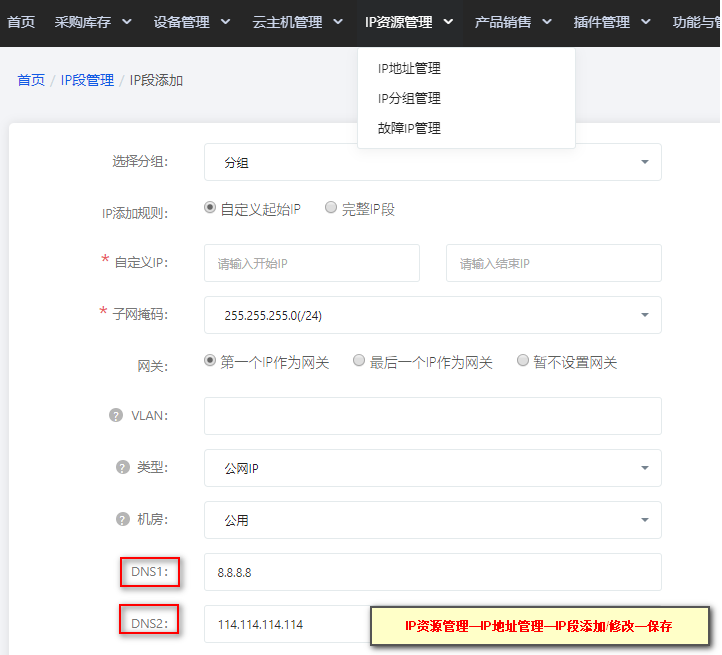Viewport: 722px width, 655px height.
Task: Select the 自定义起始IP radio option
Action: pyautogui.click(x=210, y=208)
